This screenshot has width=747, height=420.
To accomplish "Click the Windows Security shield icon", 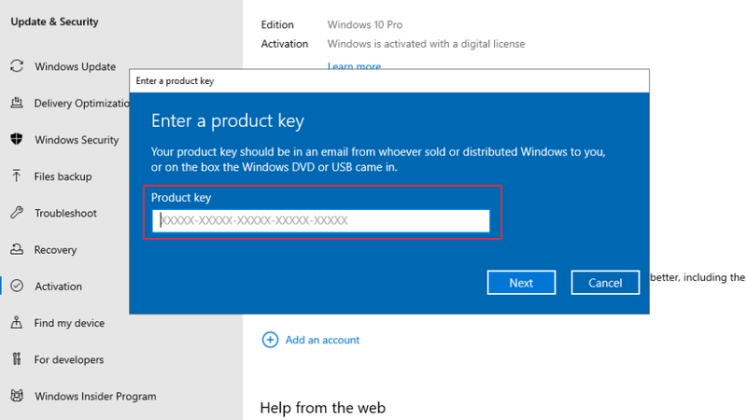I will click(x=16, y=140).
